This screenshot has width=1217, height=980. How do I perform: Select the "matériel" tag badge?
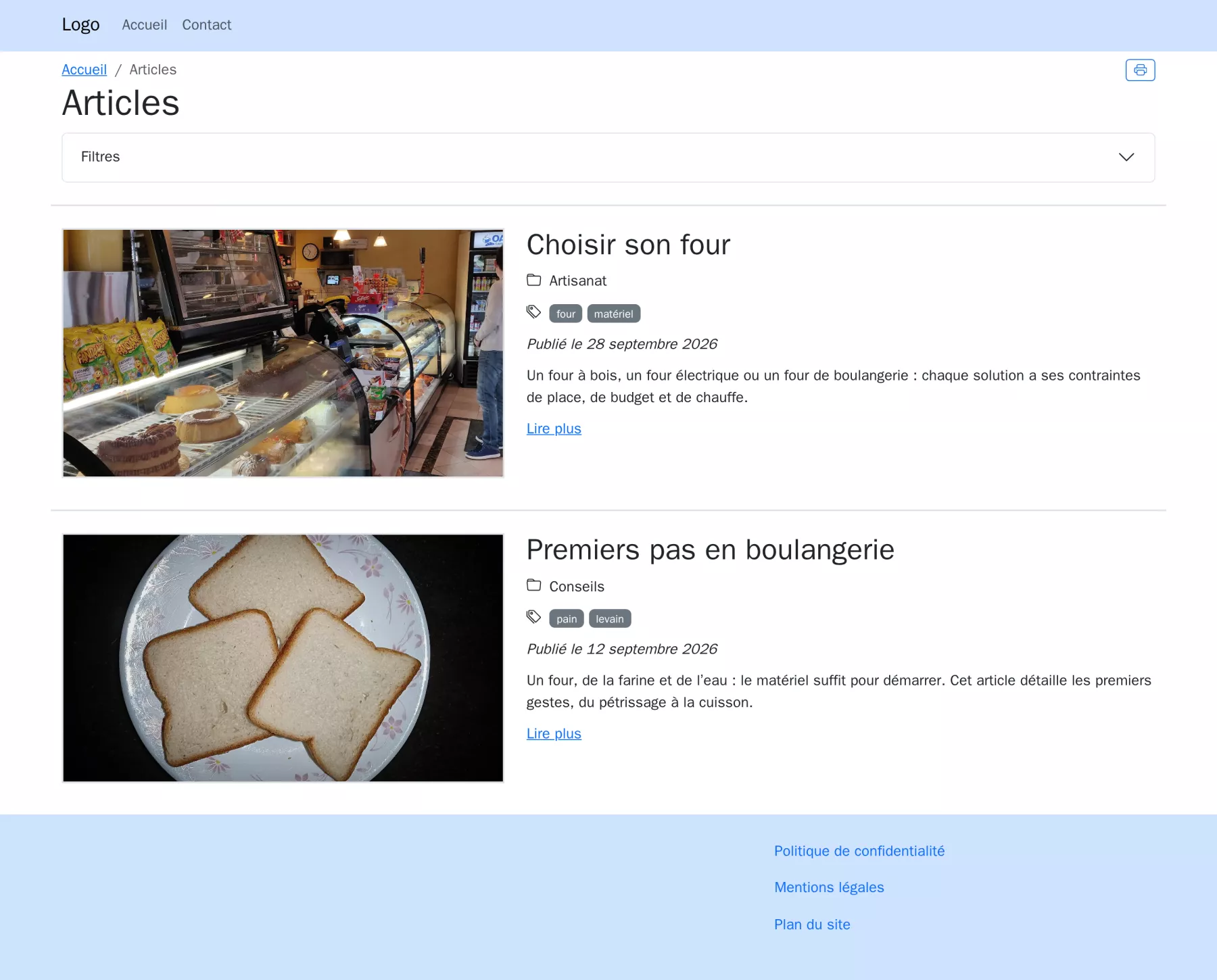(x=614, y=314)
